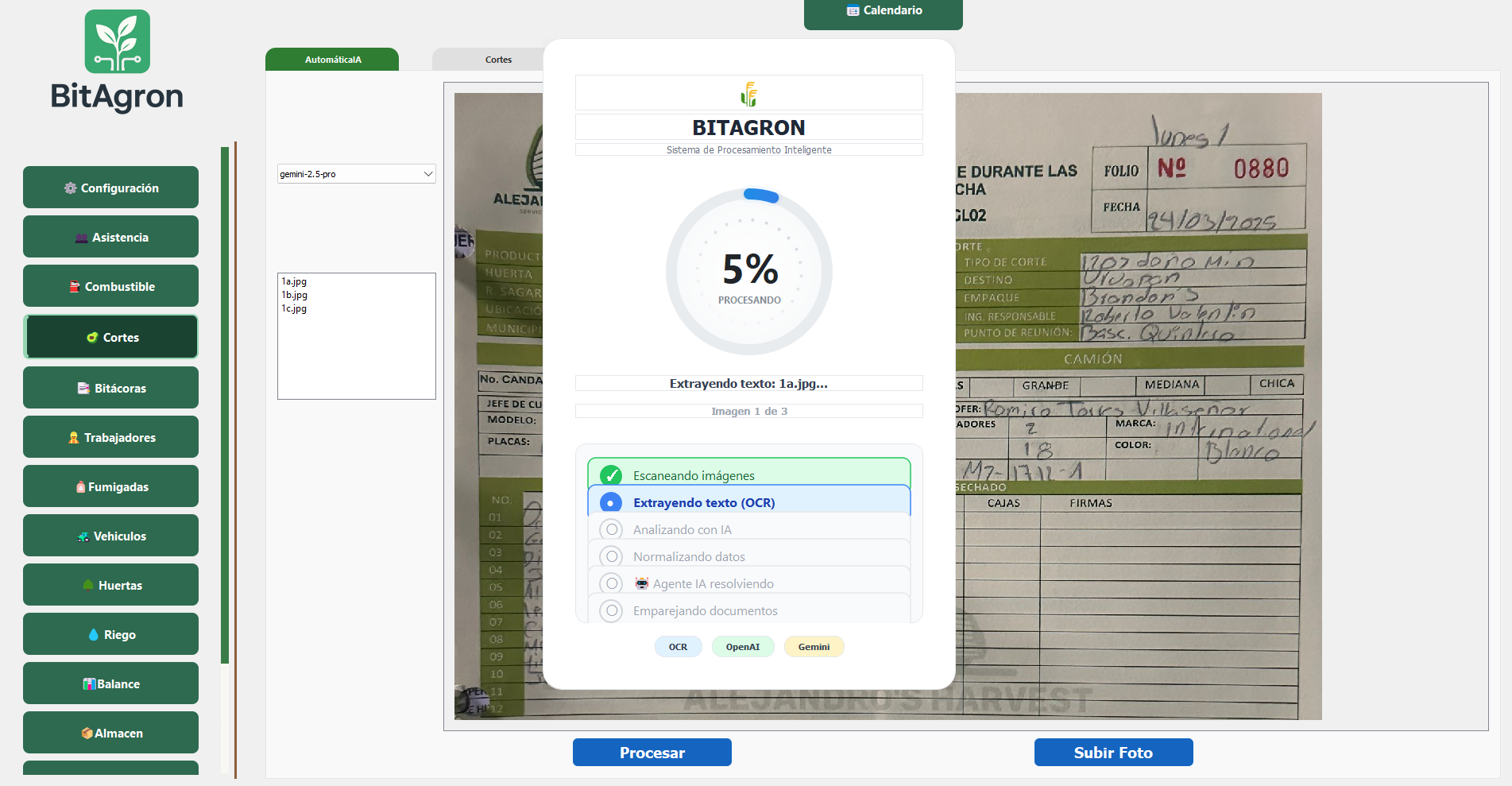Screen dimensions: 1512x786
Task: Open the Riego section
Action: point(111,634)
